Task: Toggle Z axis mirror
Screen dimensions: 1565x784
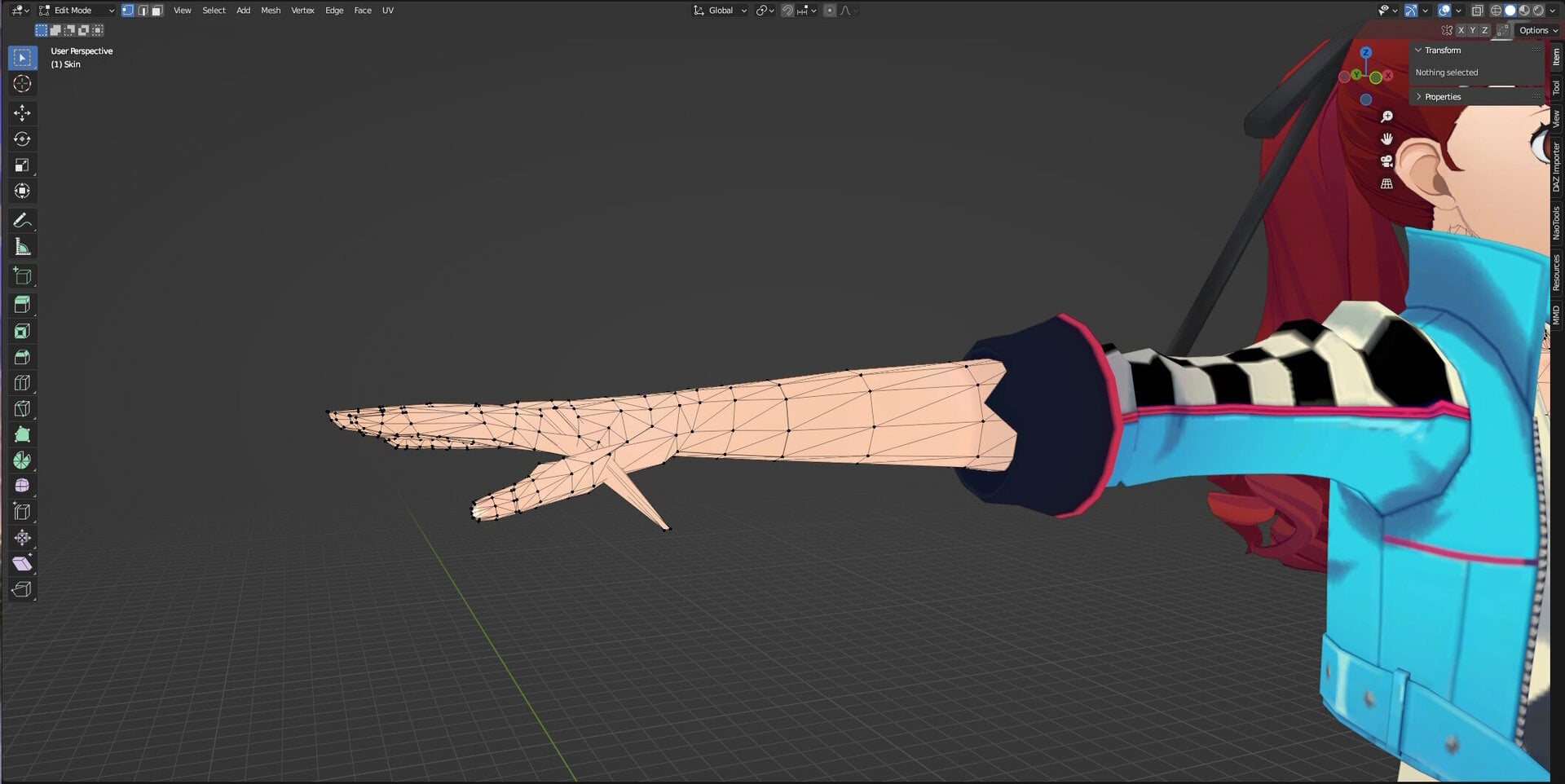Action: [x=1484, y=30]
